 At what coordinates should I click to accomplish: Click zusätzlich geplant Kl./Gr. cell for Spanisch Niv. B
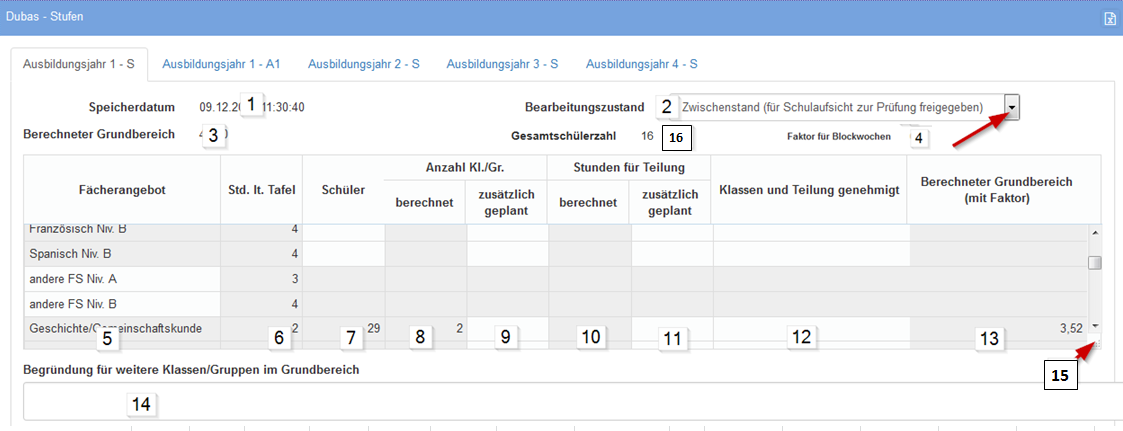(x=506, y=254)
